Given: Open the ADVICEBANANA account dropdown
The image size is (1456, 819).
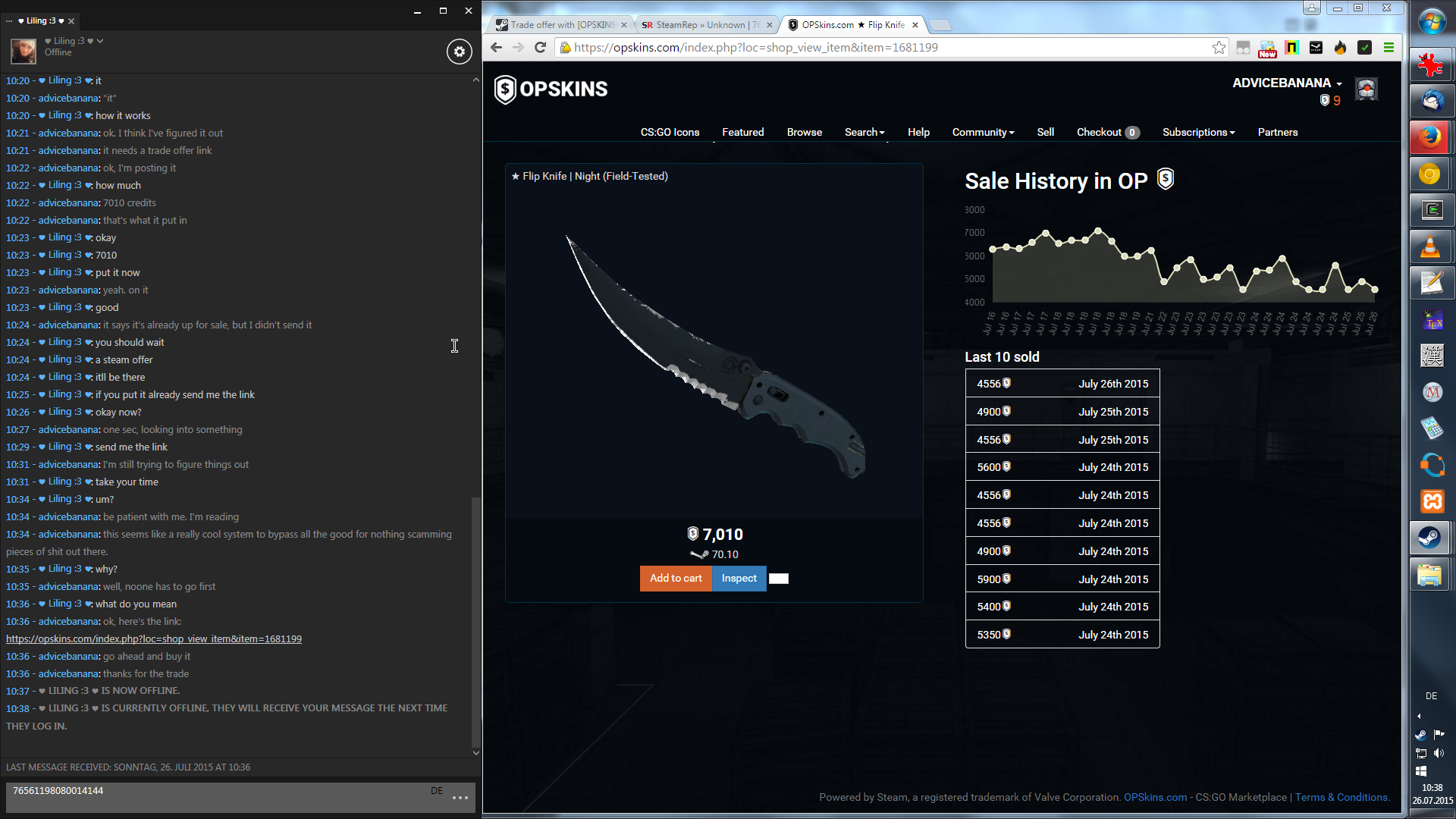Looking at the screenshot, I should 1287,83.
